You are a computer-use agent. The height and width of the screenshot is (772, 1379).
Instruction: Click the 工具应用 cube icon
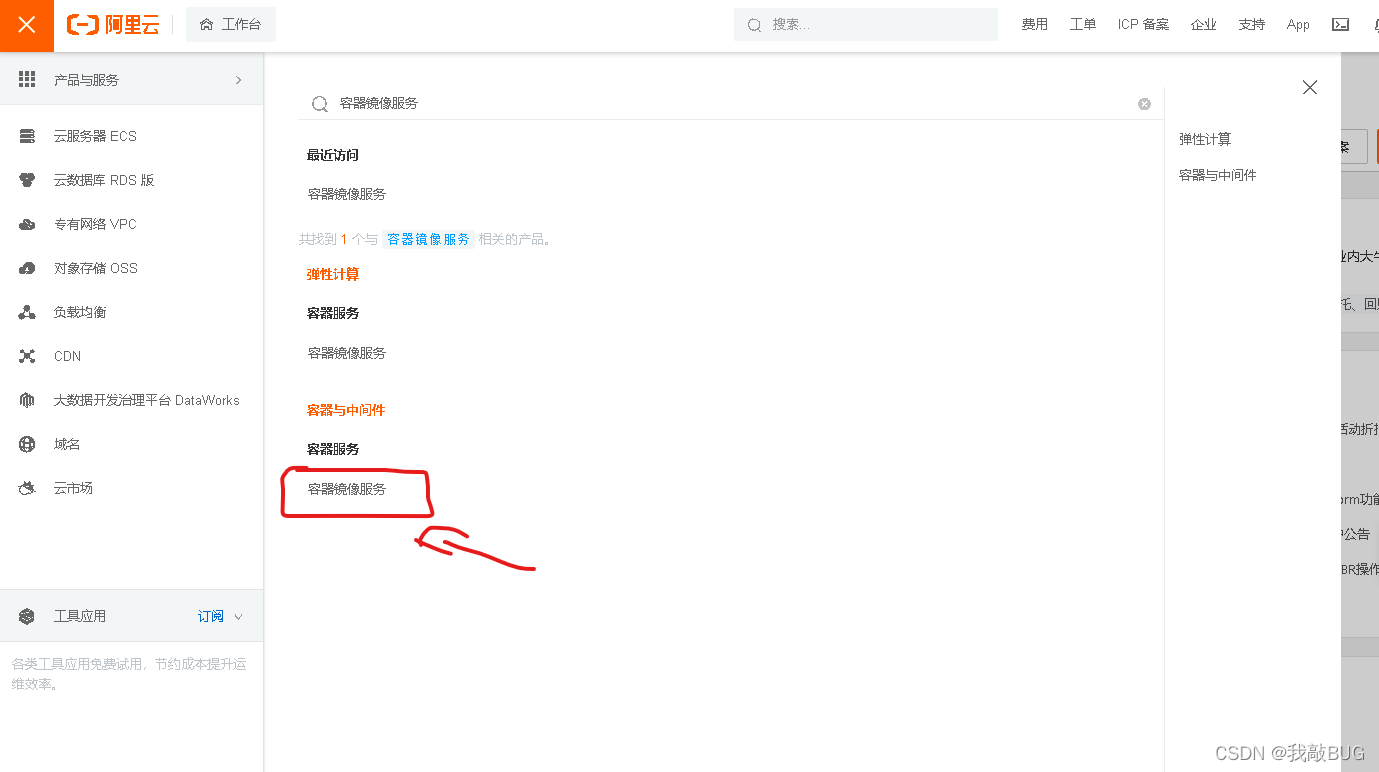click(x=27, y=616)
